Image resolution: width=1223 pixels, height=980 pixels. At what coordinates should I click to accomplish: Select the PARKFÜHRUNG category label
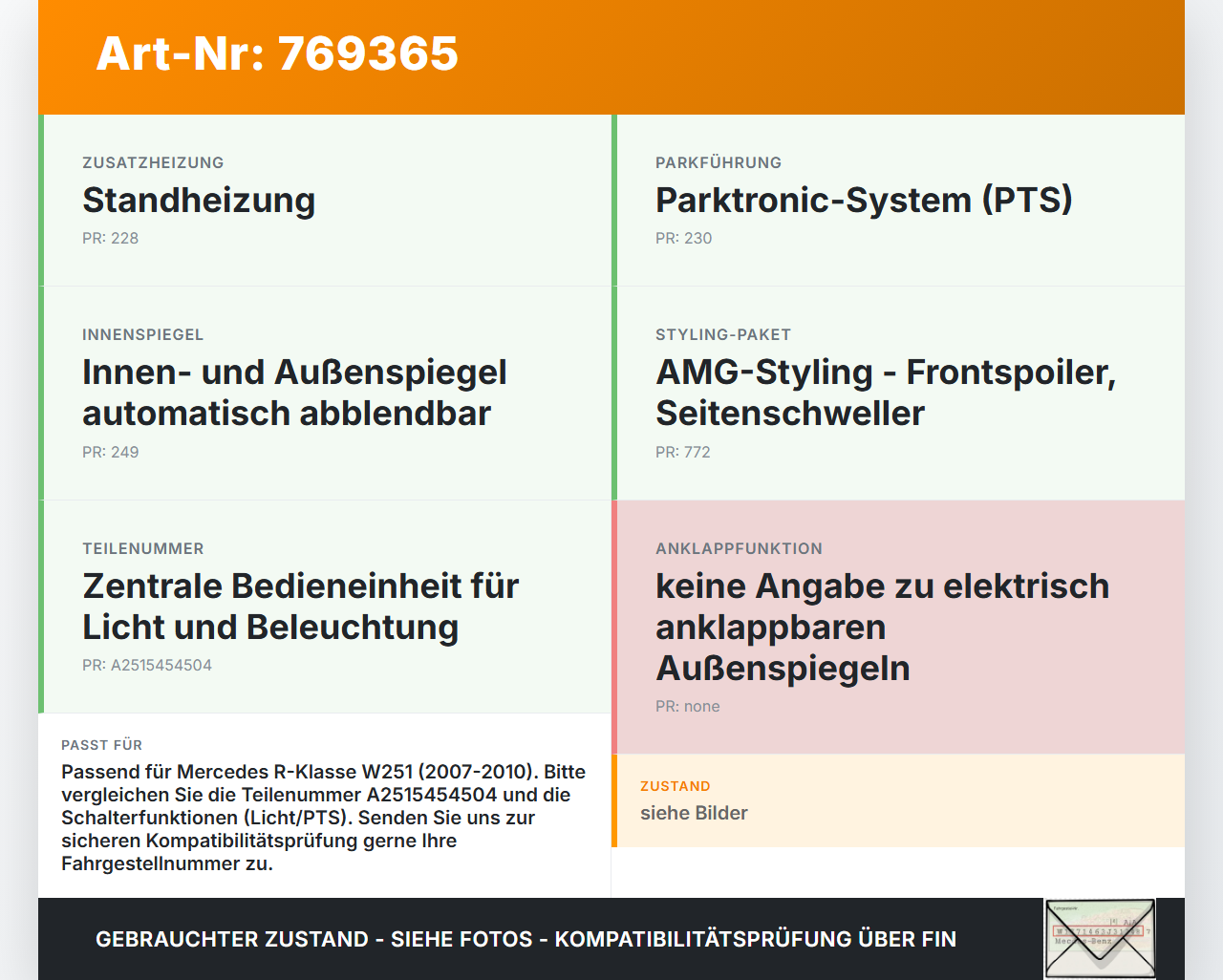[x=719, y=162]
